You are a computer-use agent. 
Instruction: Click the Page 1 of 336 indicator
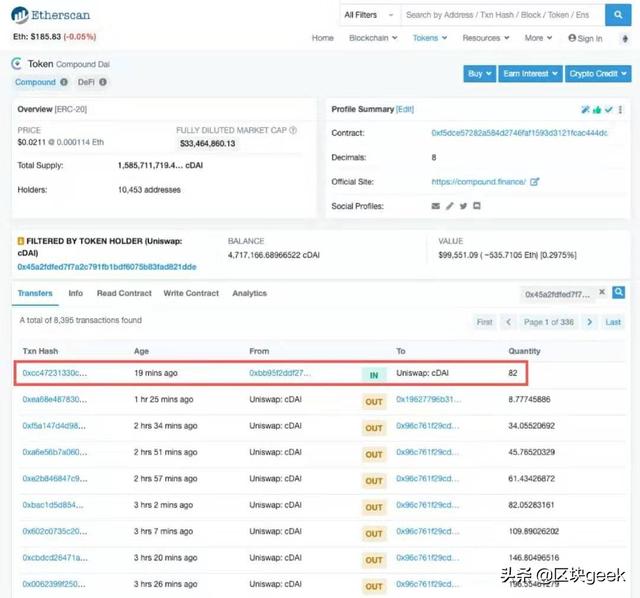(549, 322)
